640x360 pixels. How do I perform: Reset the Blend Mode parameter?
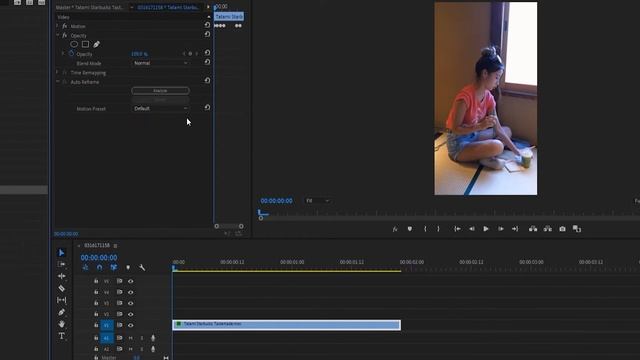coord(207,62)
